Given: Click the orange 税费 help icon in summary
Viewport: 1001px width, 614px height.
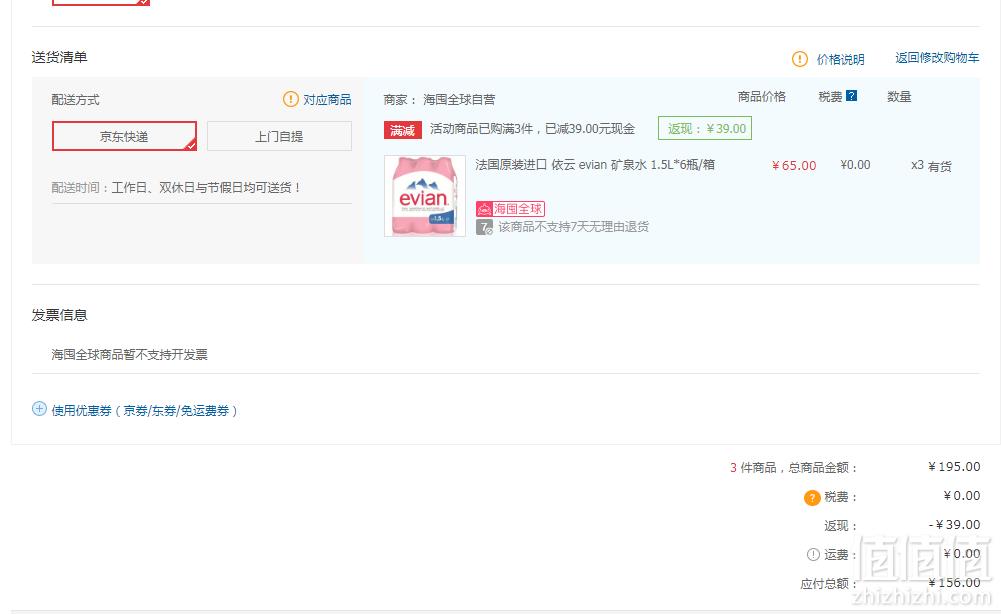Looking at the screenshot, I should 811,497.
